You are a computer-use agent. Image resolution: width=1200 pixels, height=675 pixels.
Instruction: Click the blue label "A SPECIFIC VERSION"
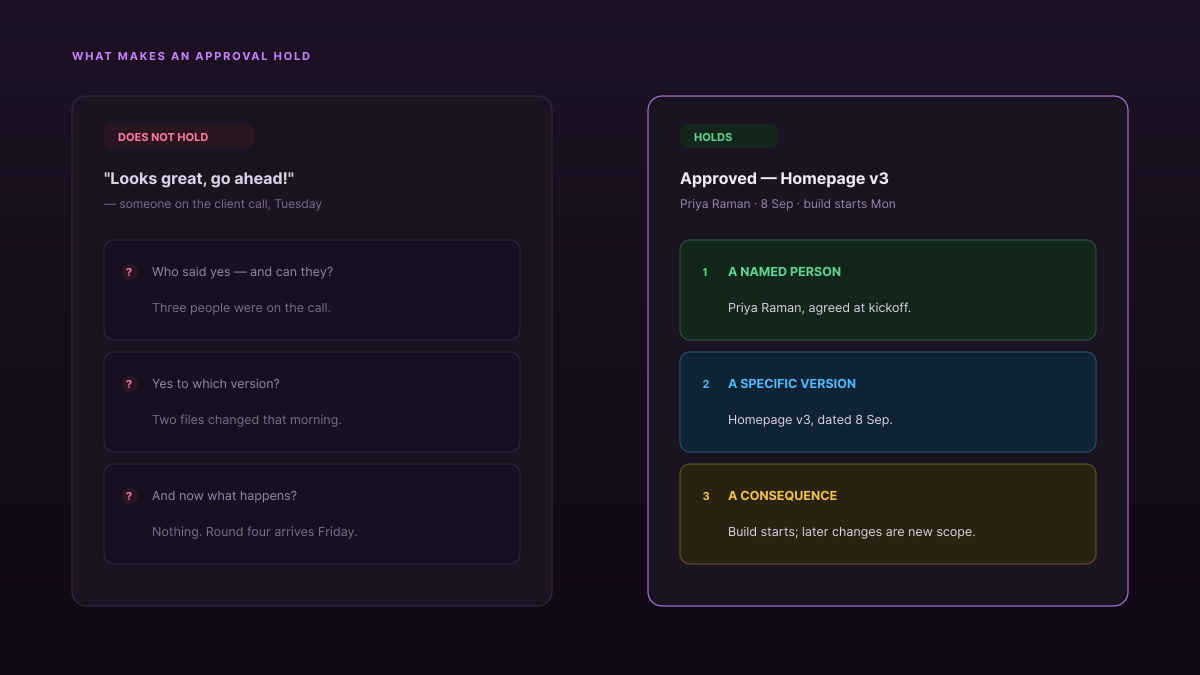tap(792, 384)
